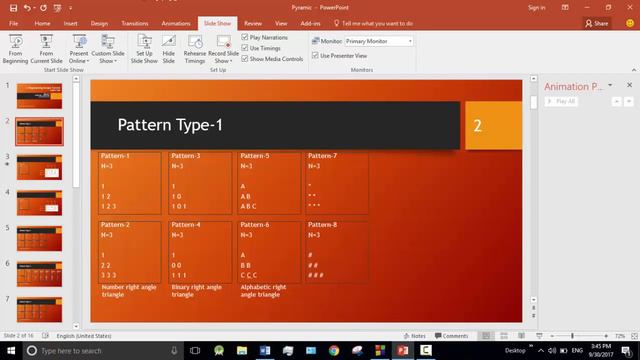Select slide 1 thumbnail

pyautogui.click(x=39, y=96)
